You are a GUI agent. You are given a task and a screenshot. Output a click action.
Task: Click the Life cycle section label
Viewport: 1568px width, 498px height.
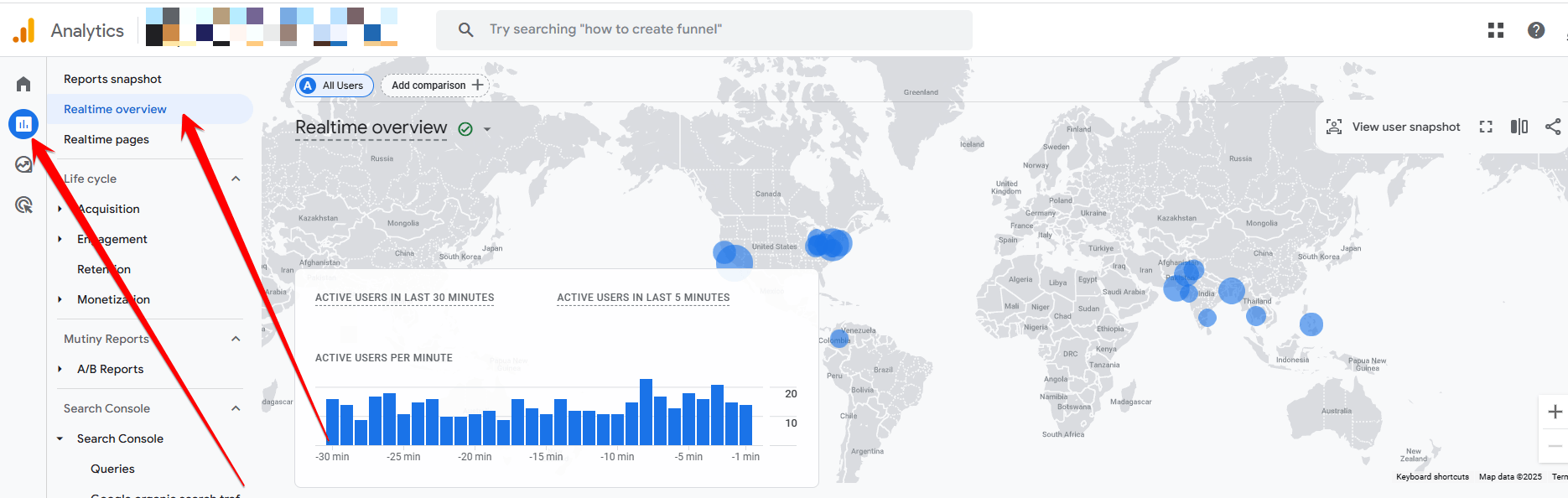coord(90,179)
